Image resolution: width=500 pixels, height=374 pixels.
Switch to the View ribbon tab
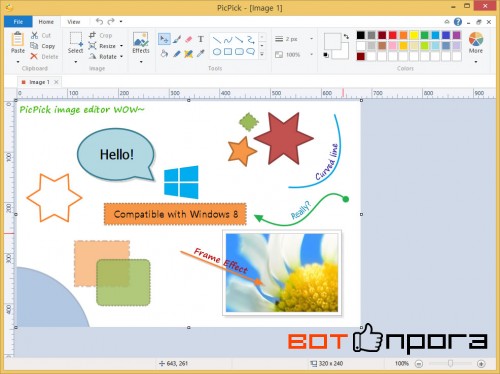coord(74,22)
